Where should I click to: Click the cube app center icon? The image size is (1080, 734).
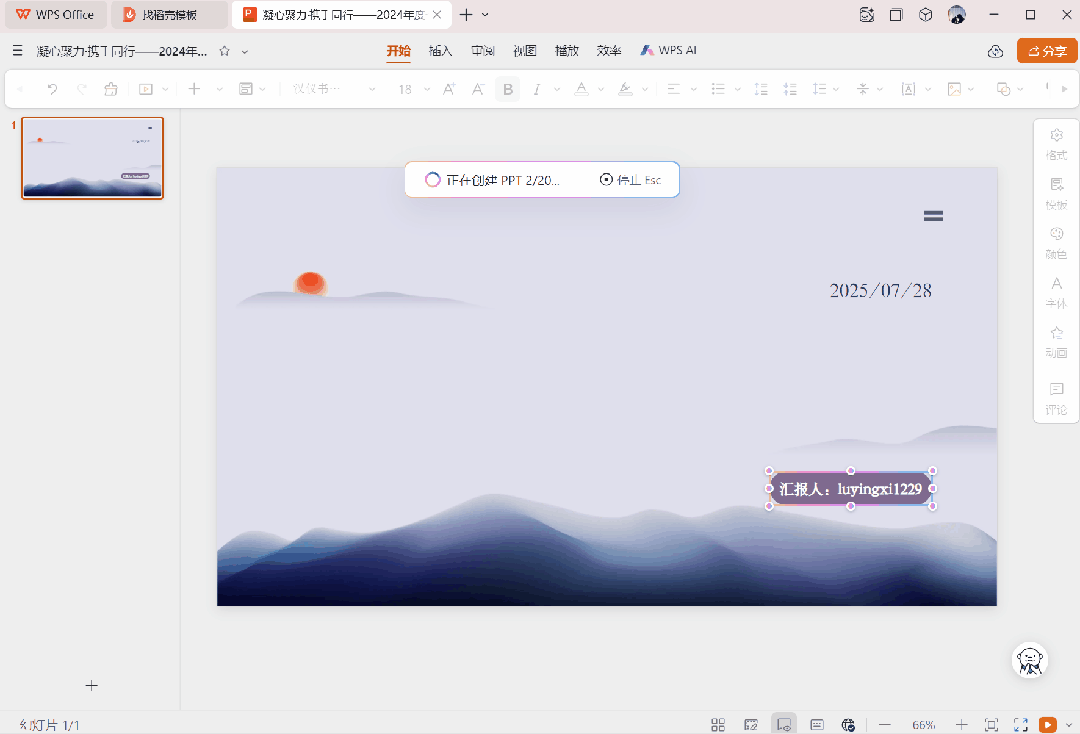click(x=926, y=14)
